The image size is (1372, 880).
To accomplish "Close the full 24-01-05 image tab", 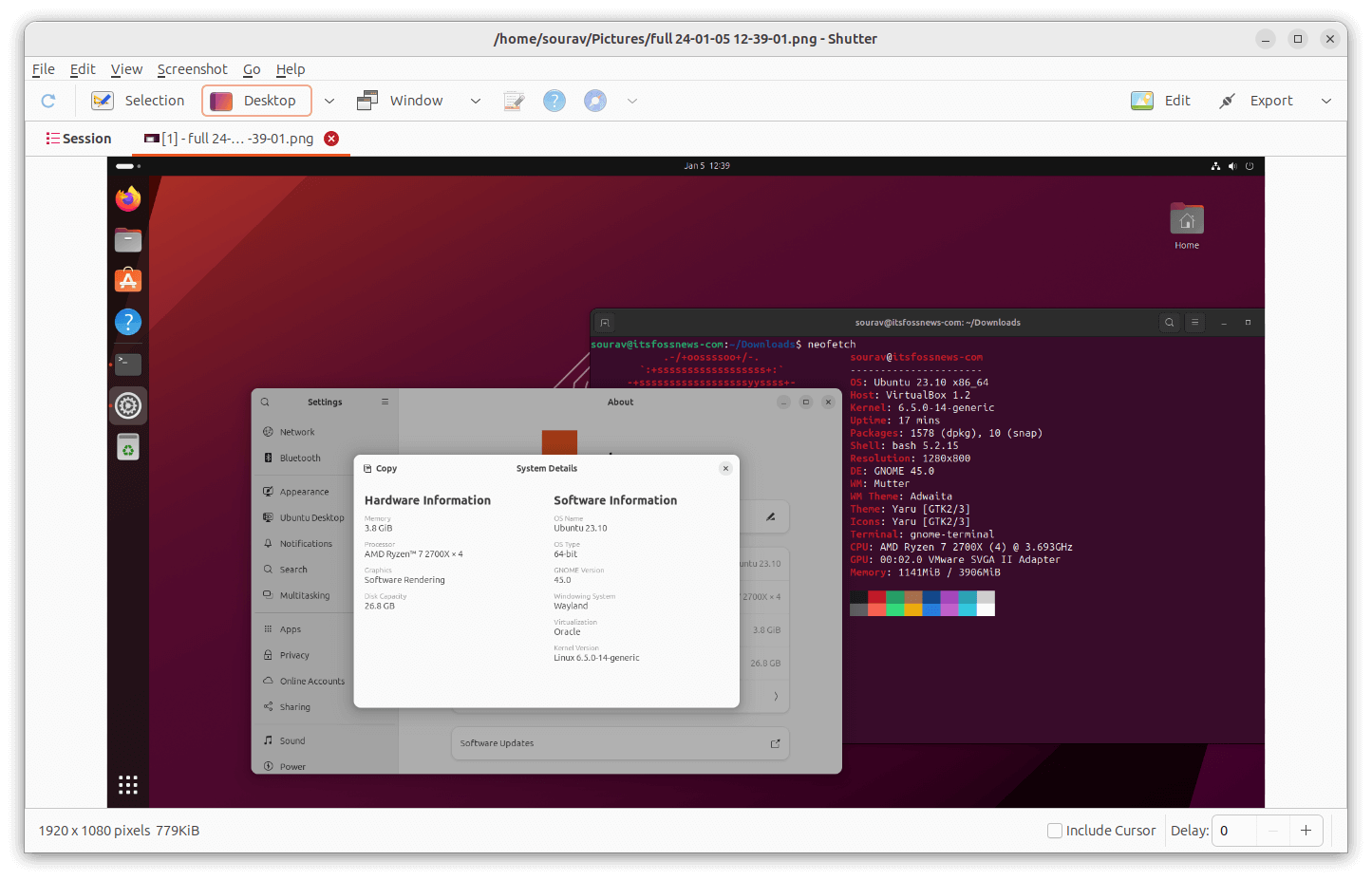I will [331, 138].
